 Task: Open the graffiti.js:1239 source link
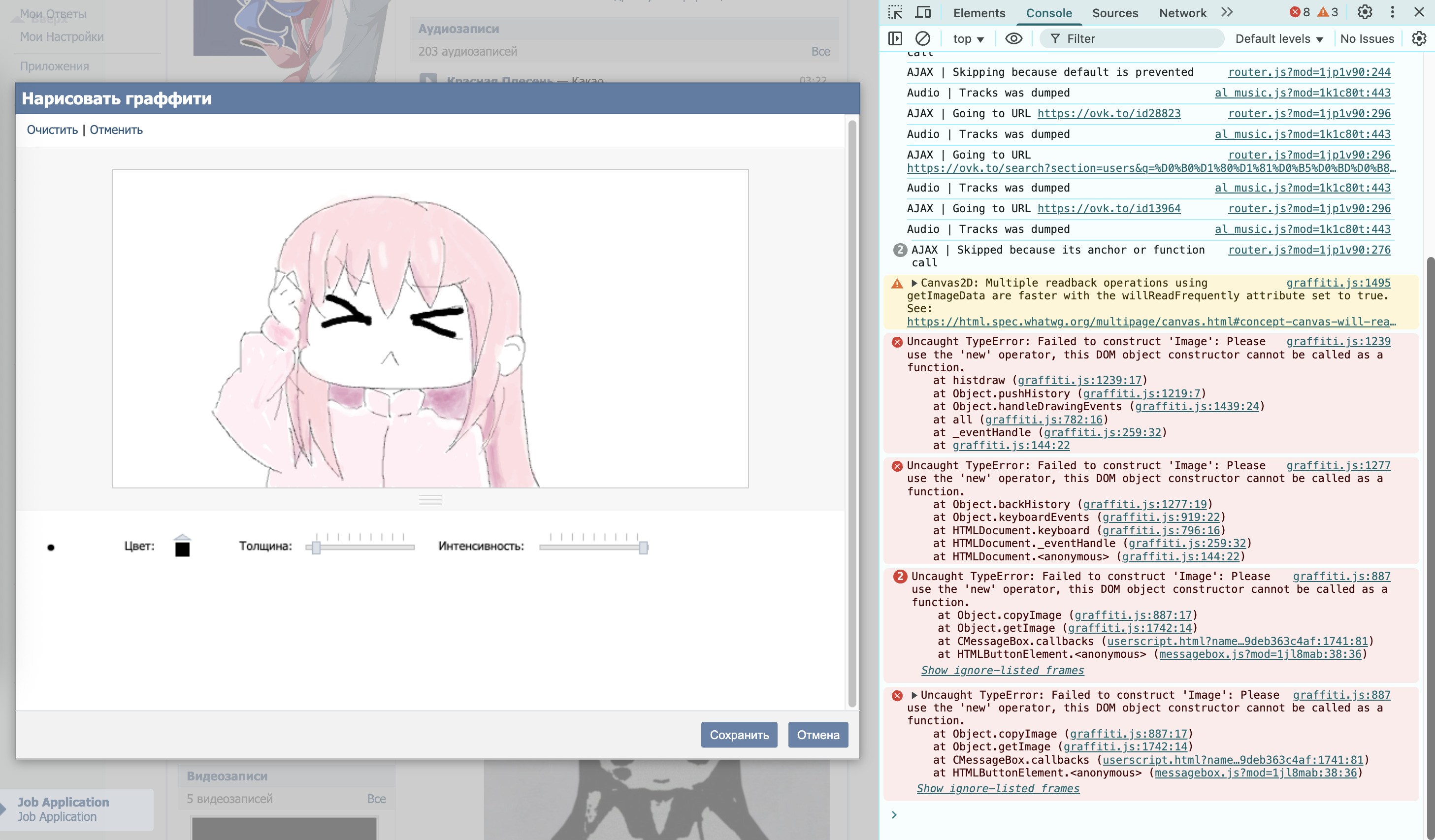coord(1338,341)
